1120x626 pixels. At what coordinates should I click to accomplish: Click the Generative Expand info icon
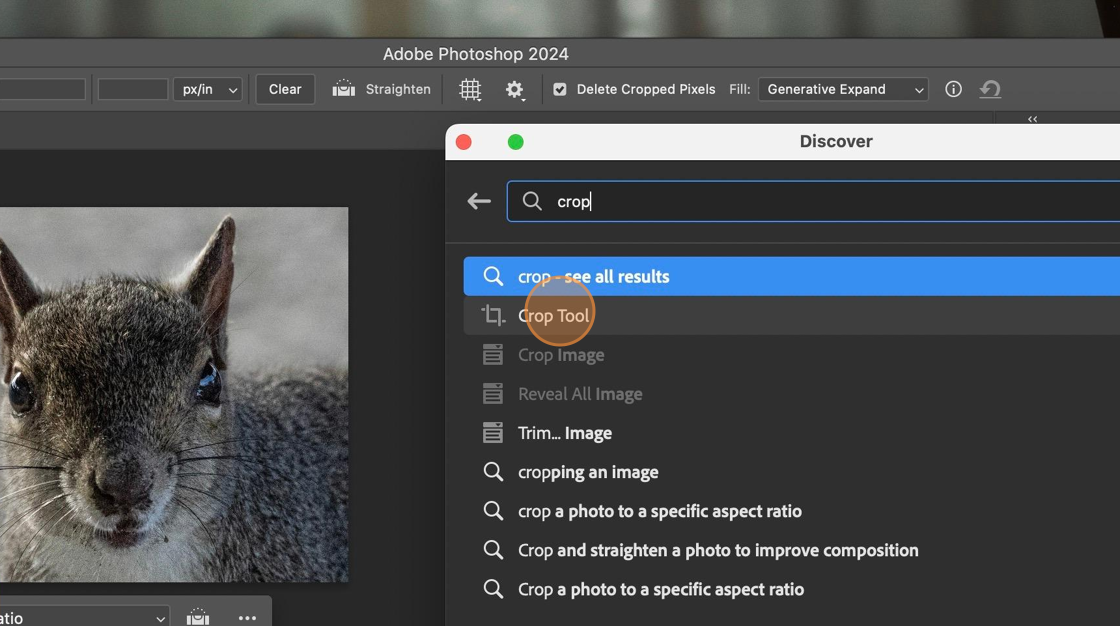[953, 89]
